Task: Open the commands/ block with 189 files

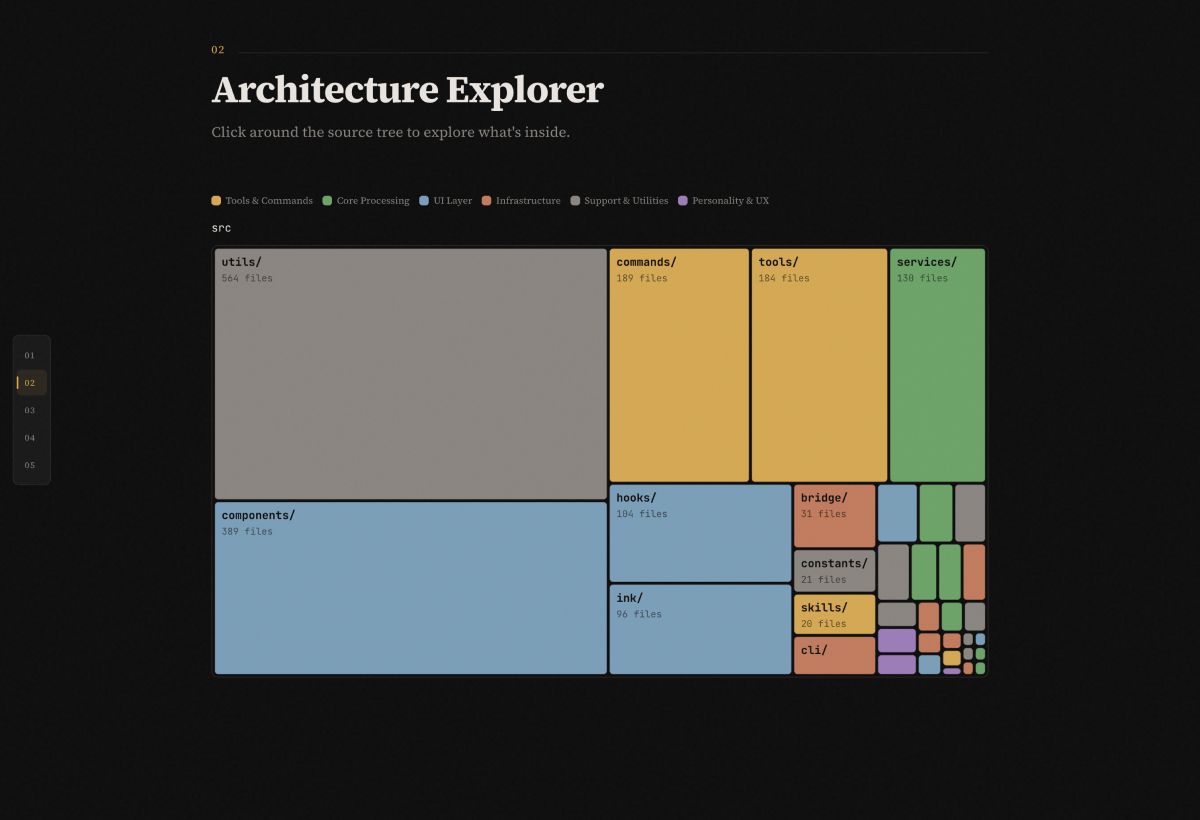Action: coord(679,365)
